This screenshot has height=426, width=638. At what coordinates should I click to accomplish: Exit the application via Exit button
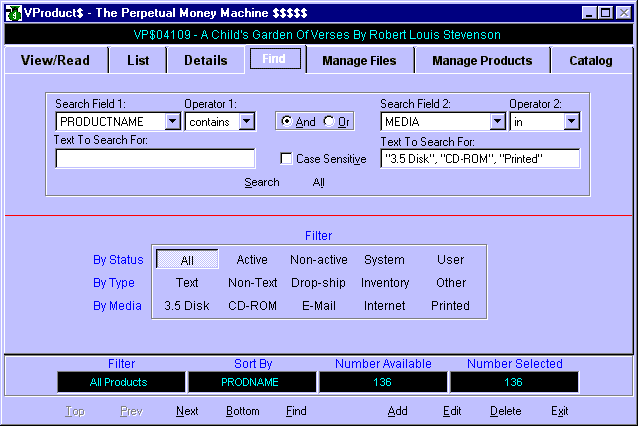(x=559, y=411)
